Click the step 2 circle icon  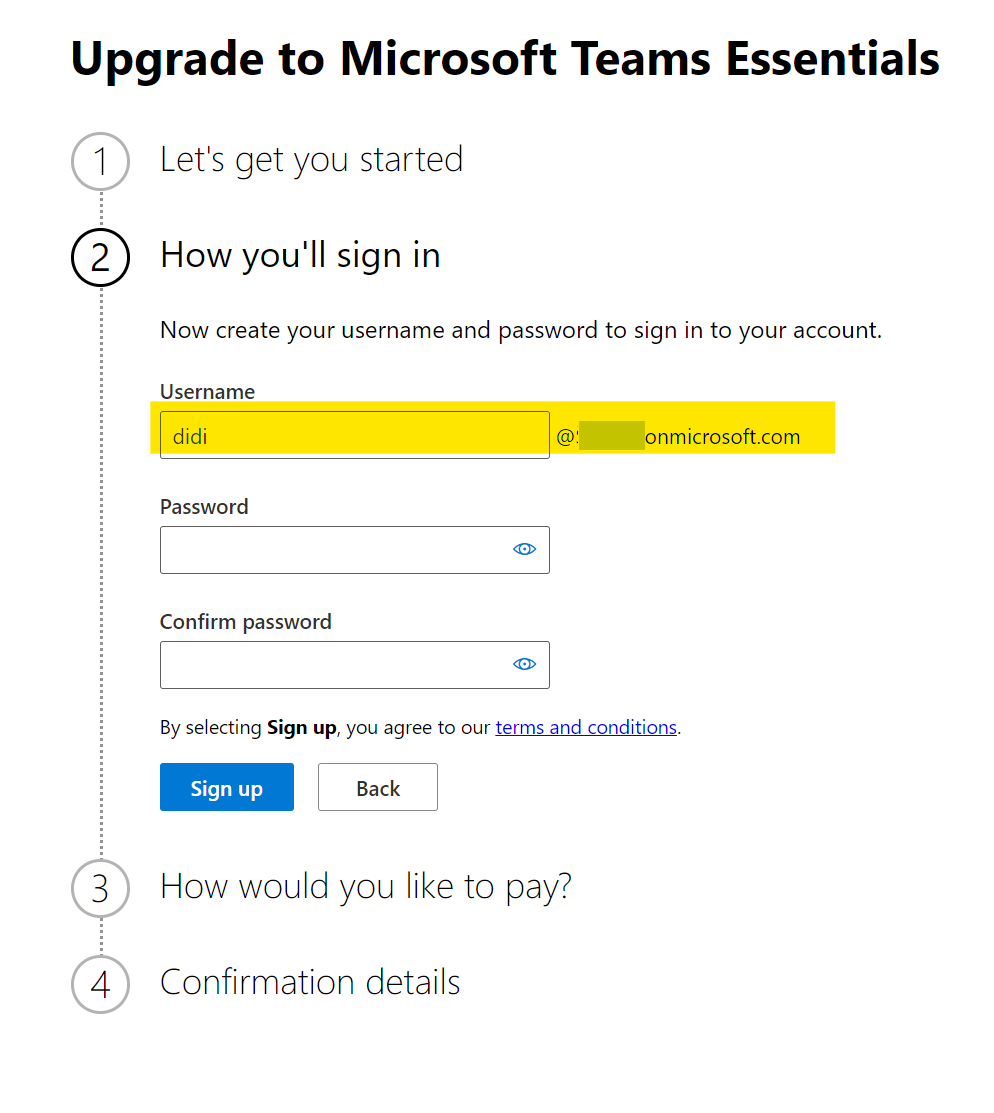100,257
